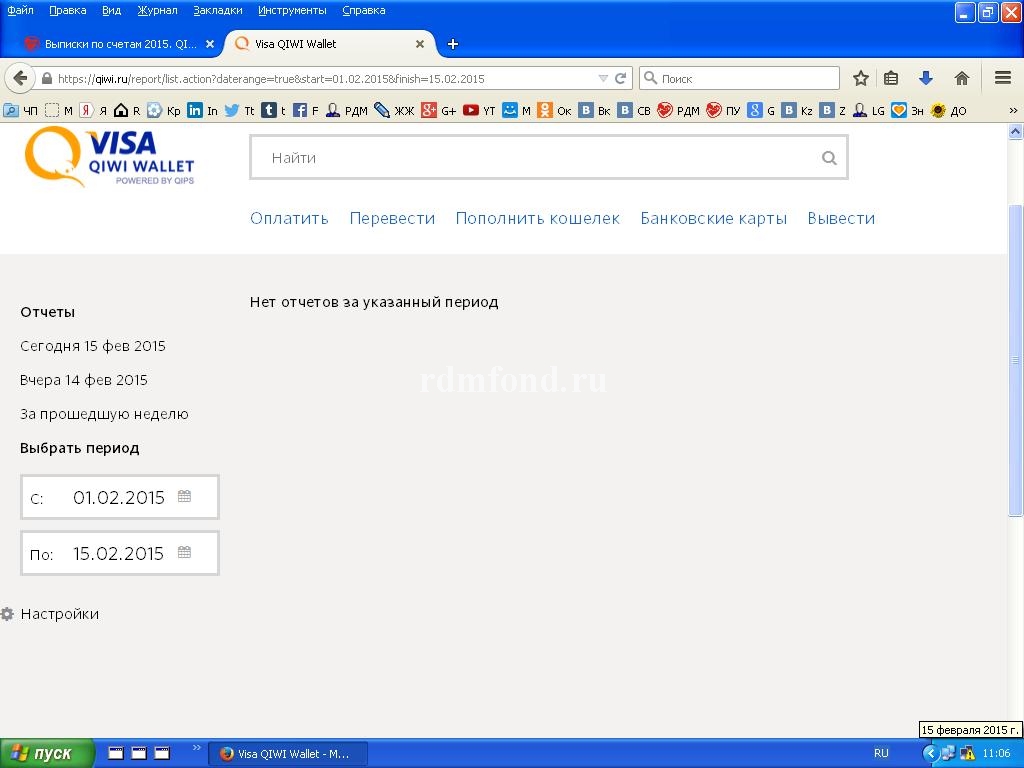Screen dimensions: 1024x768
Task: Open a new tab with the plus button
Action: (x=453, y=44)
